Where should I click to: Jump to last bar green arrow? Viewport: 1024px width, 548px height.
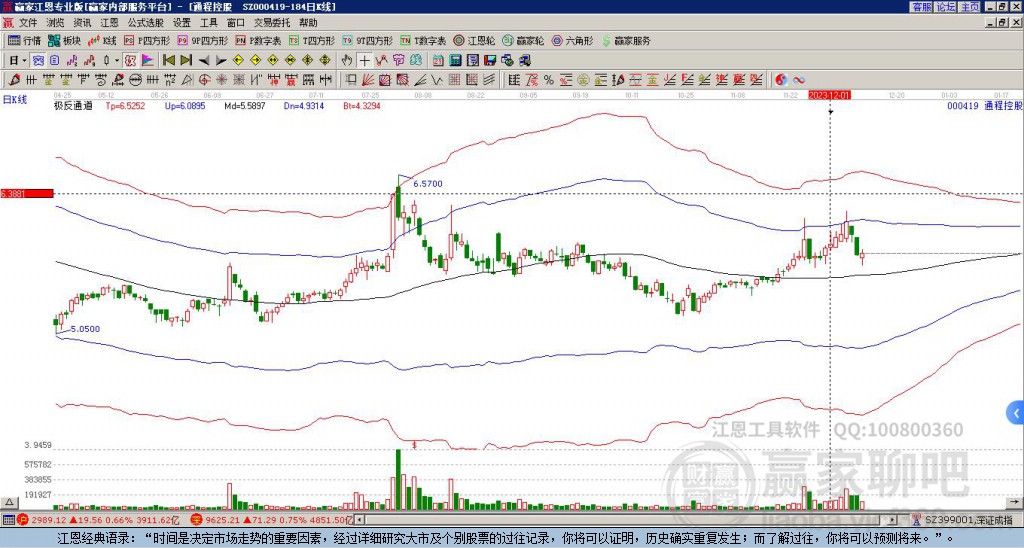click(x=186, y=61)
